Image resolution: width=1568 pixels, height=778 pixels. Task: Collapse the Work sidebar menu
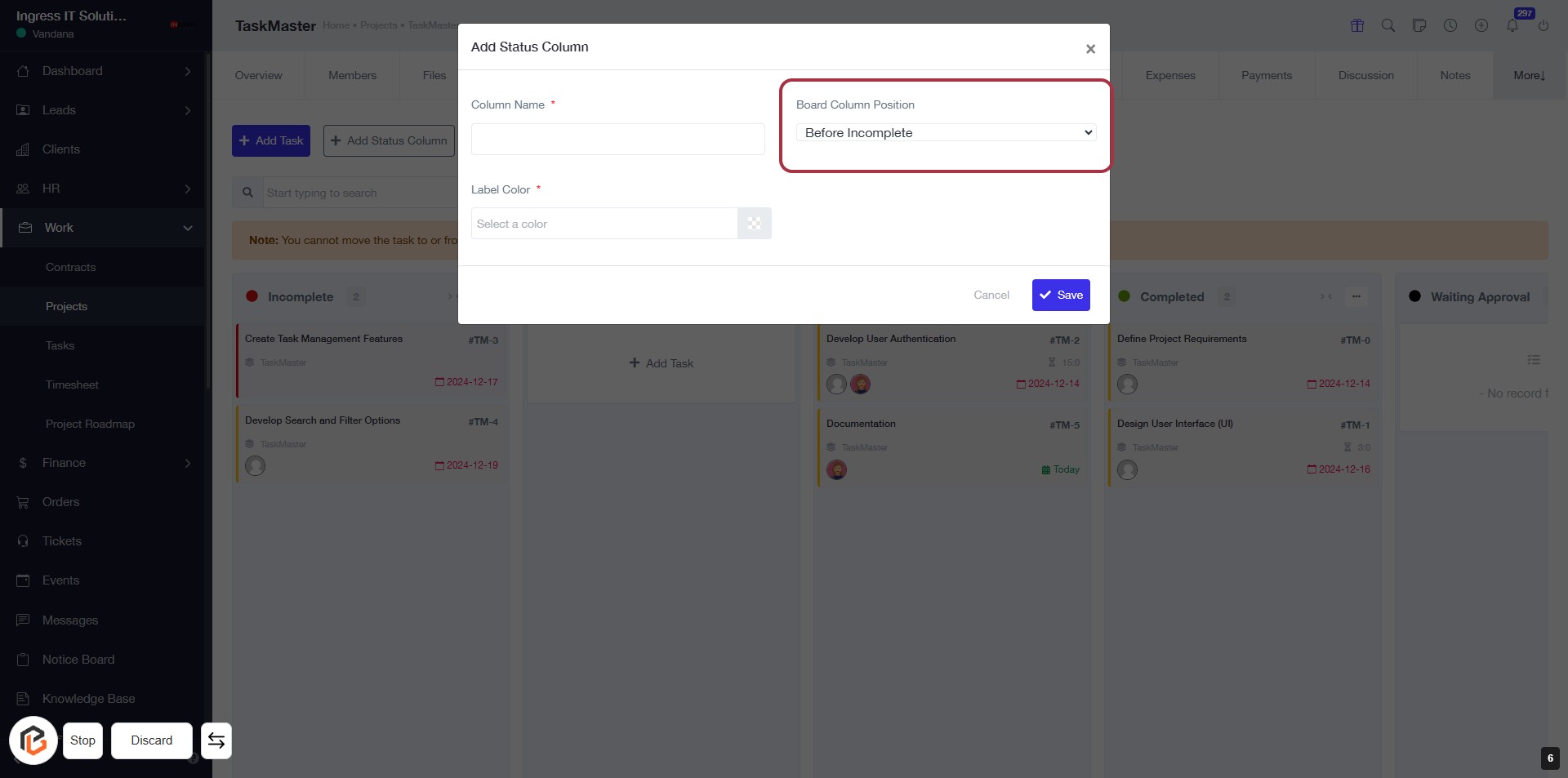(188, 228)
